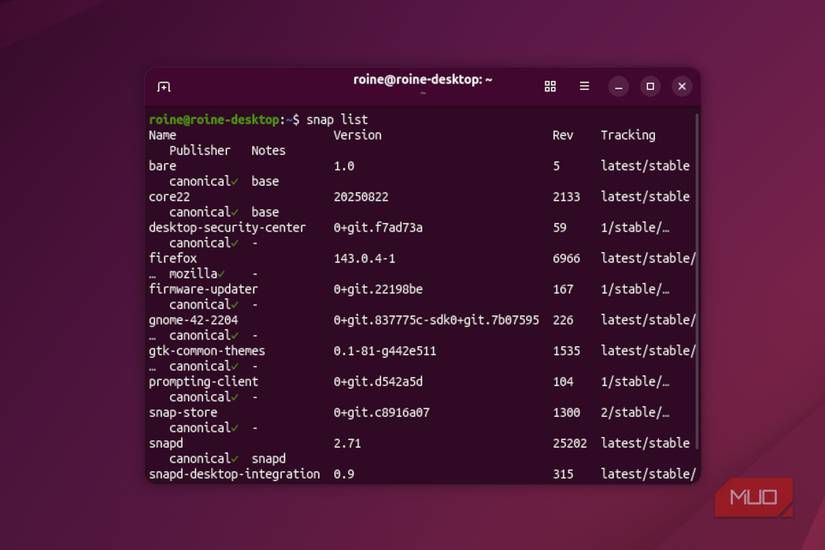This screenshot has height=550, width=825.
Task: Click the gnome-42-2204 package name
Action: (x=193, y=320)
